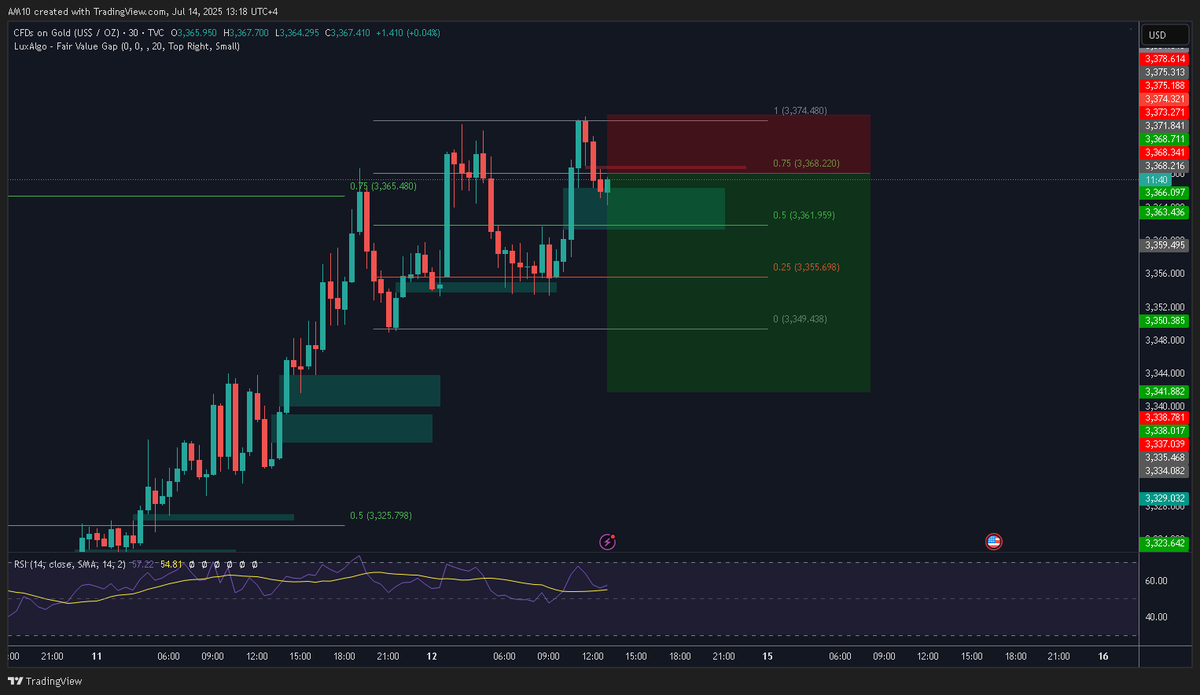This screenshot has height=695, width=1200.
Task: Click the 3,371.841 gray price label
Action: pyautogui.click(x=1166, y=125)
